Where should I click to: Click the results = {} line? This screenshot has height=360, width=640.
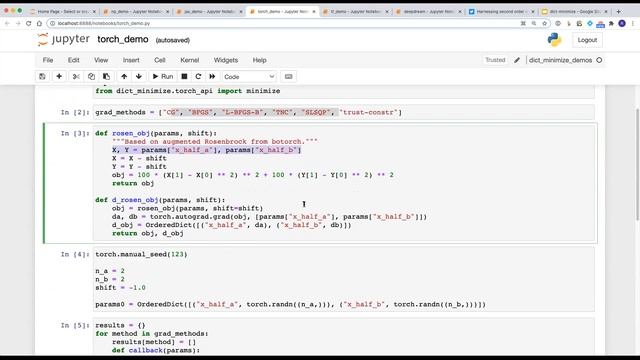pos(120,325)
